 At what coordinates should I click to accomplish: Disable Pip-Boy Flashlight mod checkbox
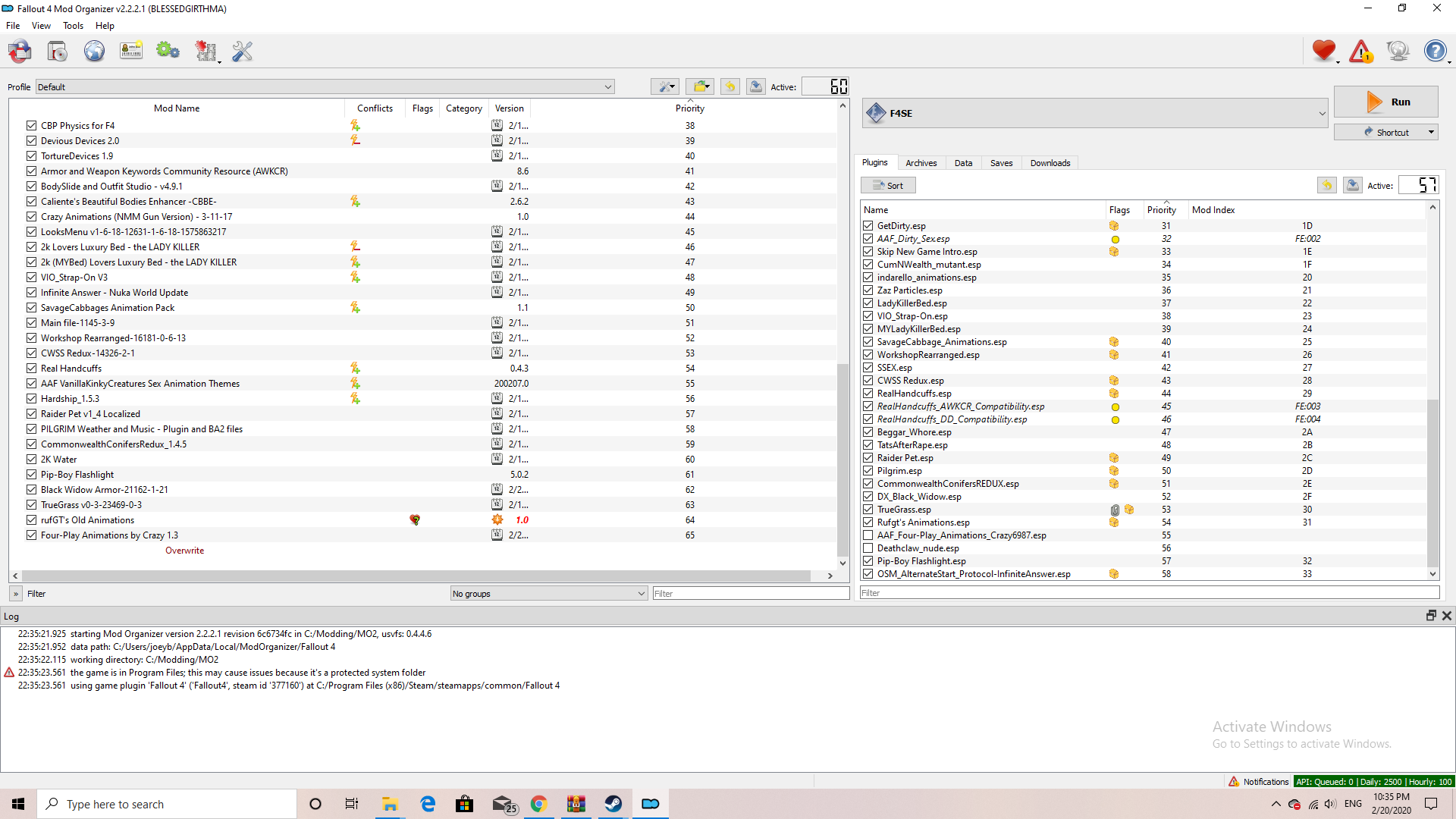[x=31, y=474]
